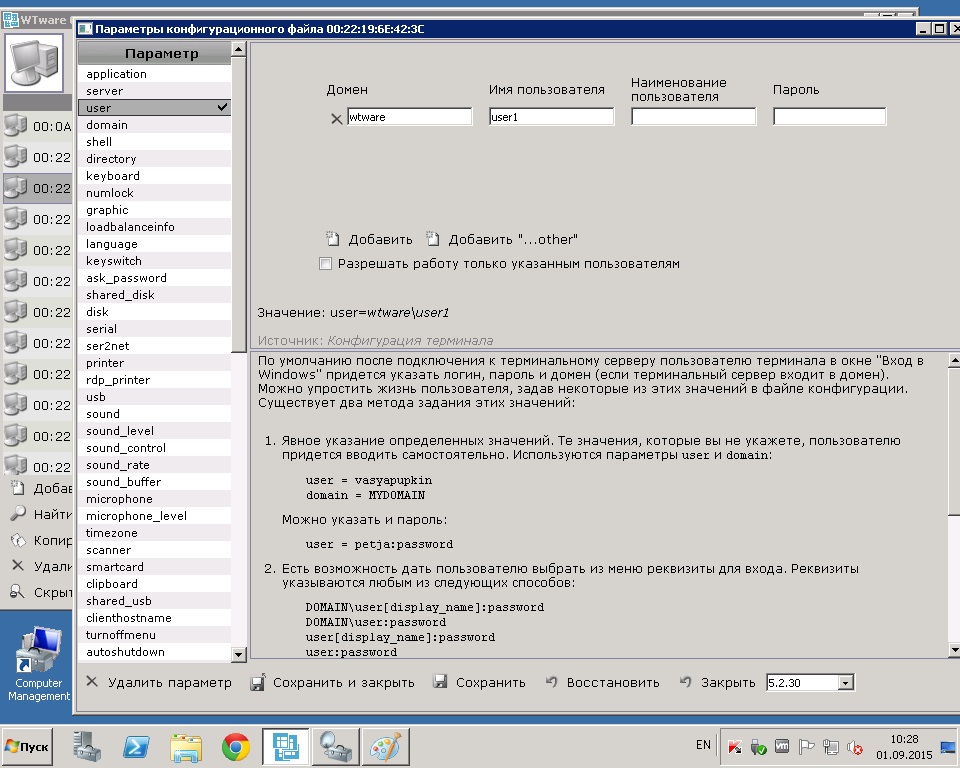
Task: Click the 'Имя пользователя' field containing user1
Action: click(x=551, y=117)
